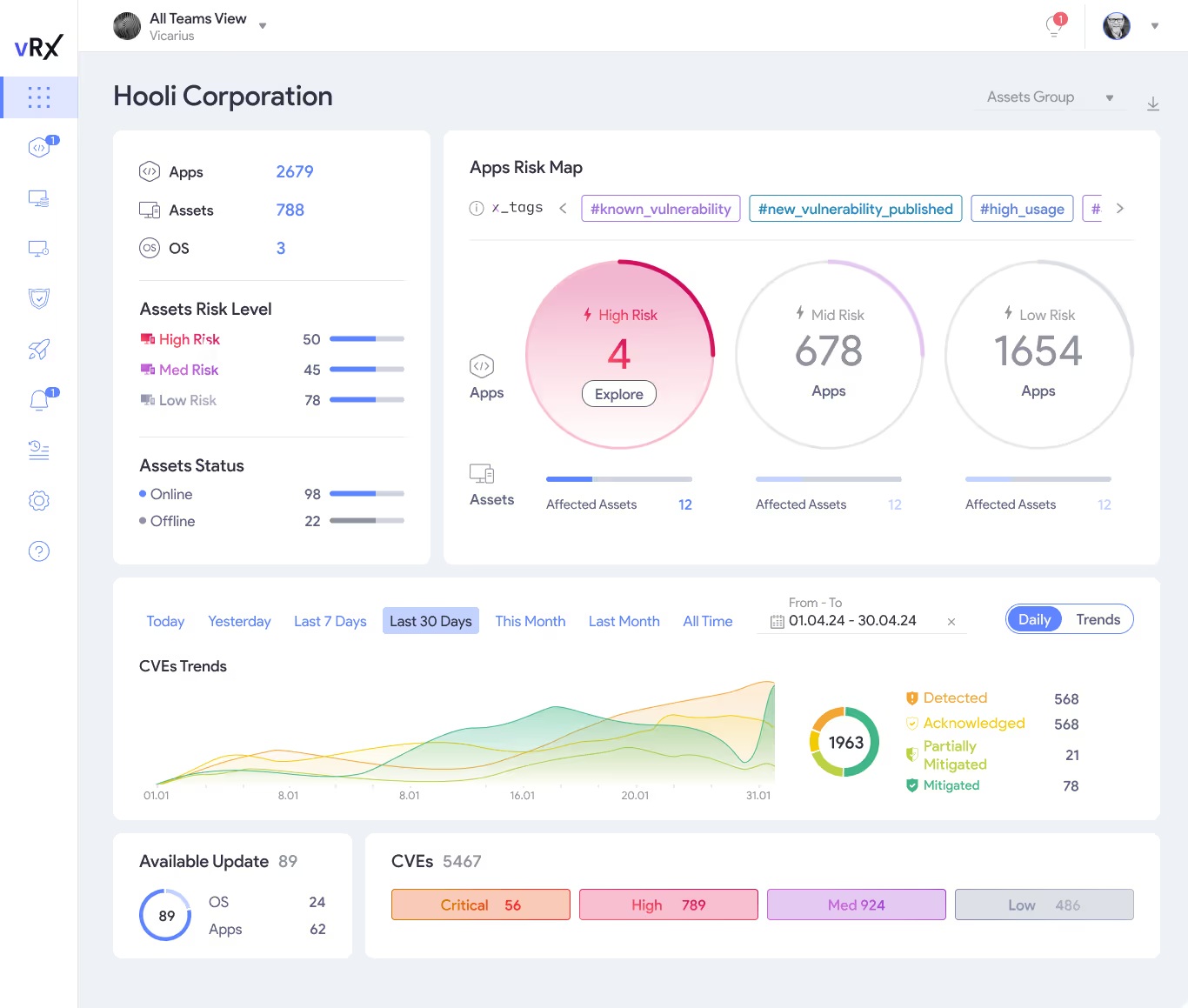Select the Last 30 Days range

[430, 621]
